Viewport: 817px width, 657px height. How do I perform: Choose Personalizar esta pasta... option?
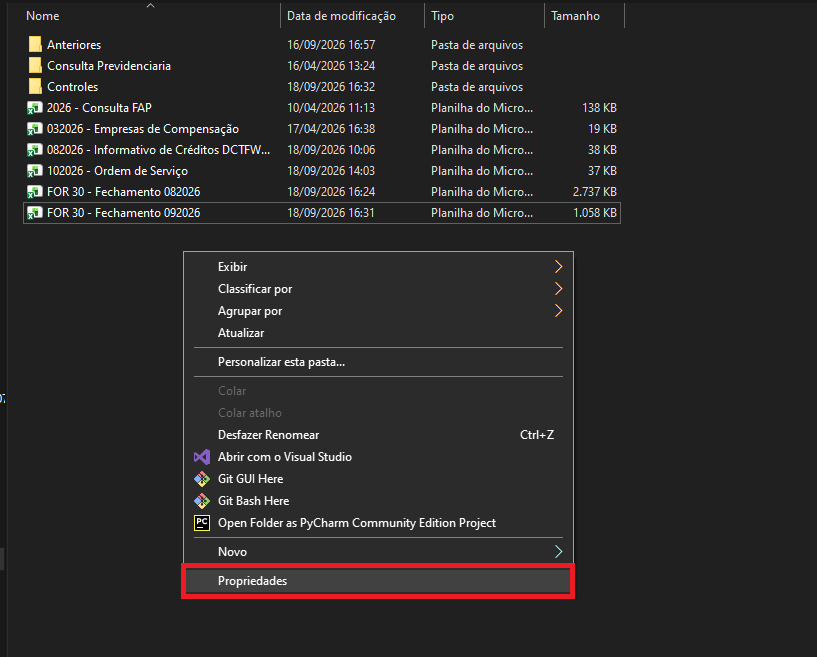[x=378, y=362]
